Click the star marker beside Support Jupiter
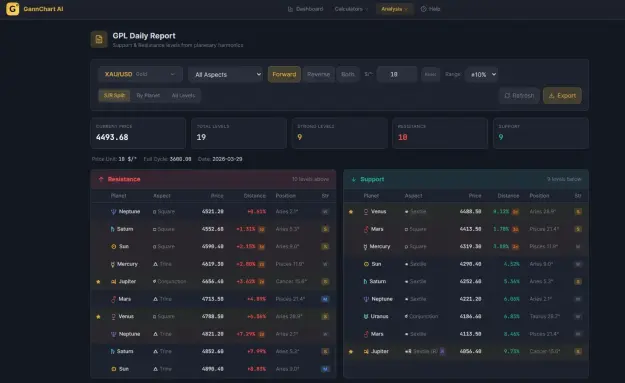The width and height of the screenshot is (625, 383). coord(351,352)
